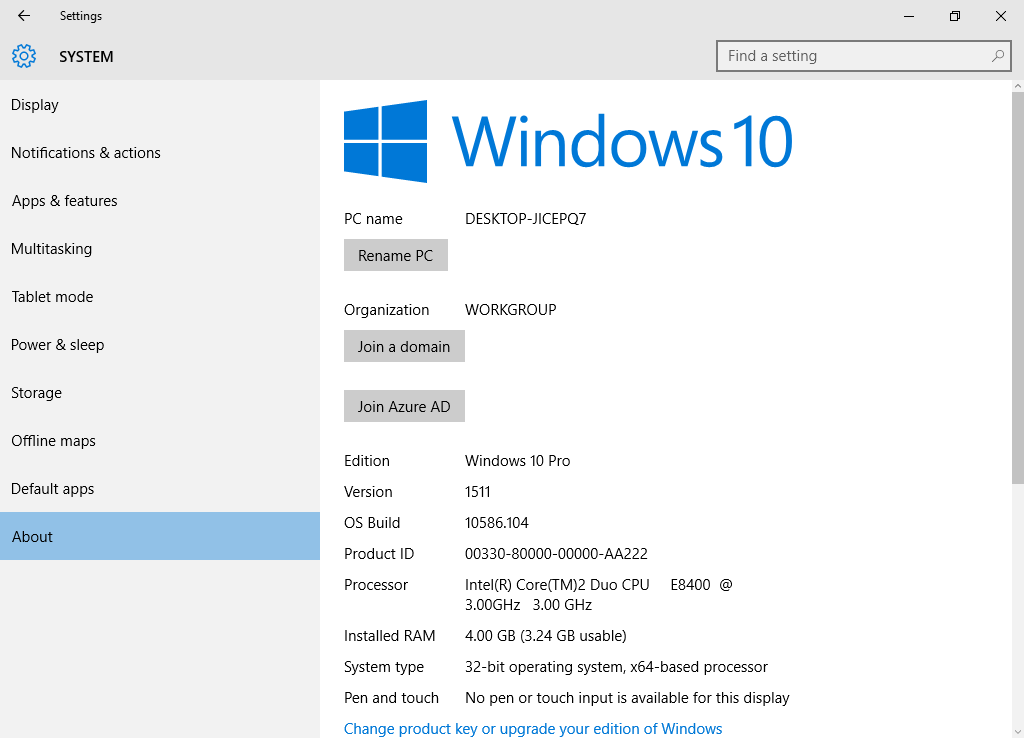Open Notifications & actions
Screen dimensions: 1024x738
[160, 153]
